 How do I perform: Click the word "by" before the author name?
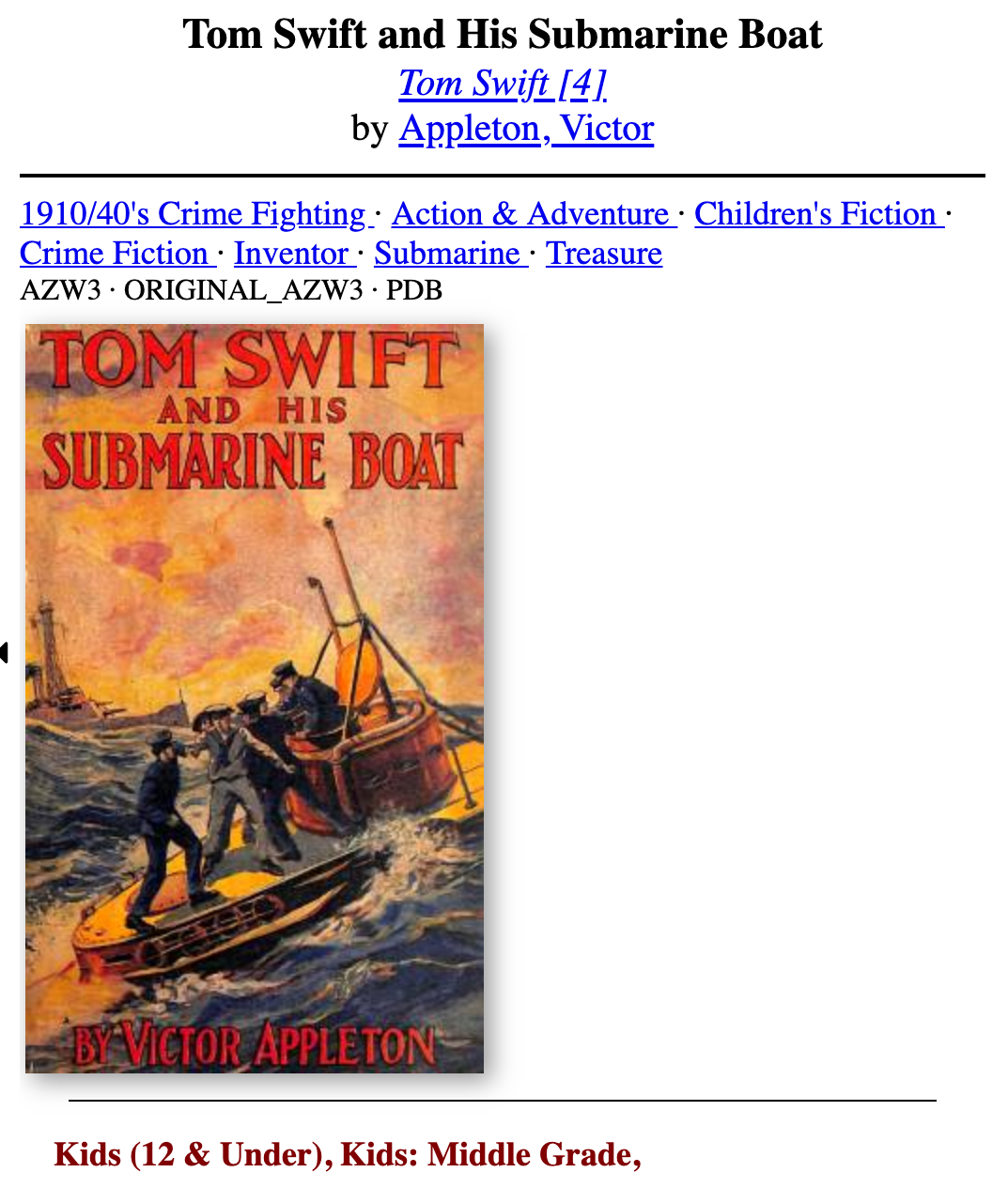click(x=370, y=129)
